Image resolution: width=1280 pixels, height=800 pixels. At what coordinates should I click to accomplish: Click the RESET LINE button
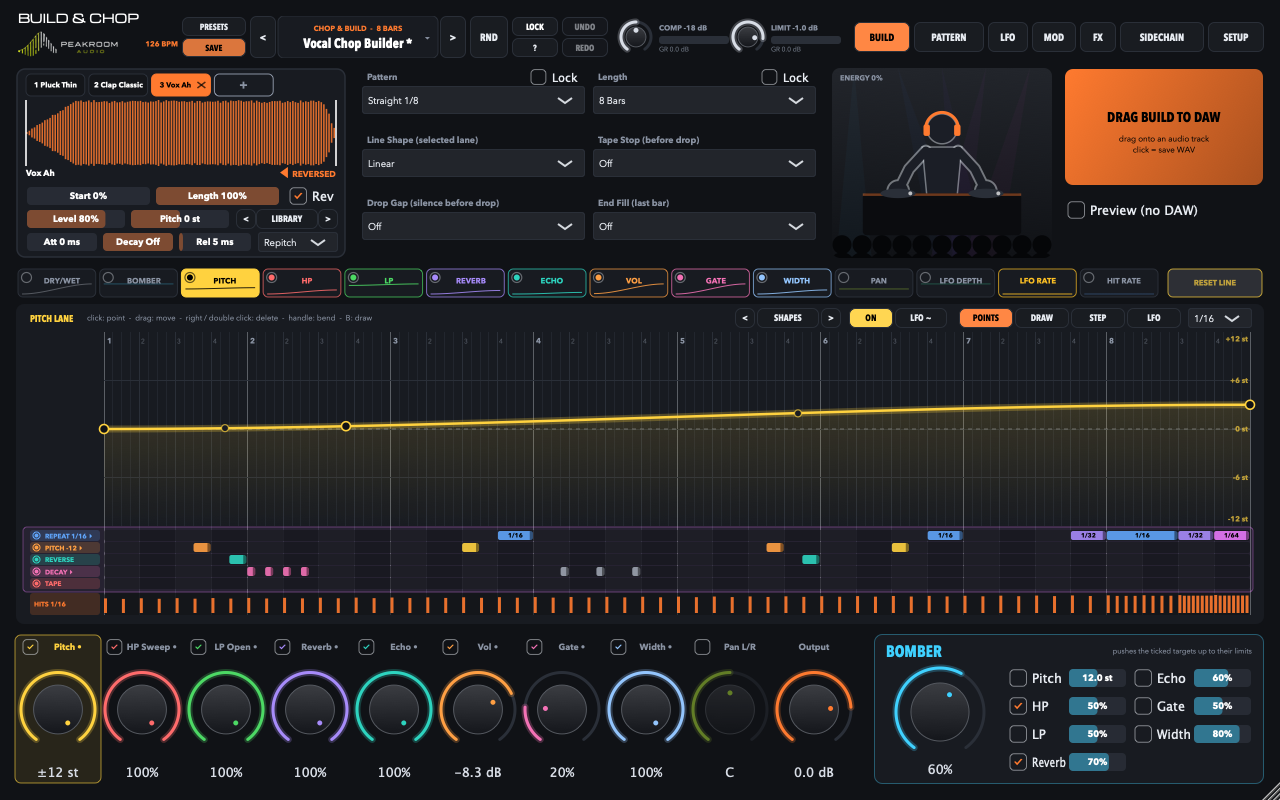click(x=1215, y=283)
